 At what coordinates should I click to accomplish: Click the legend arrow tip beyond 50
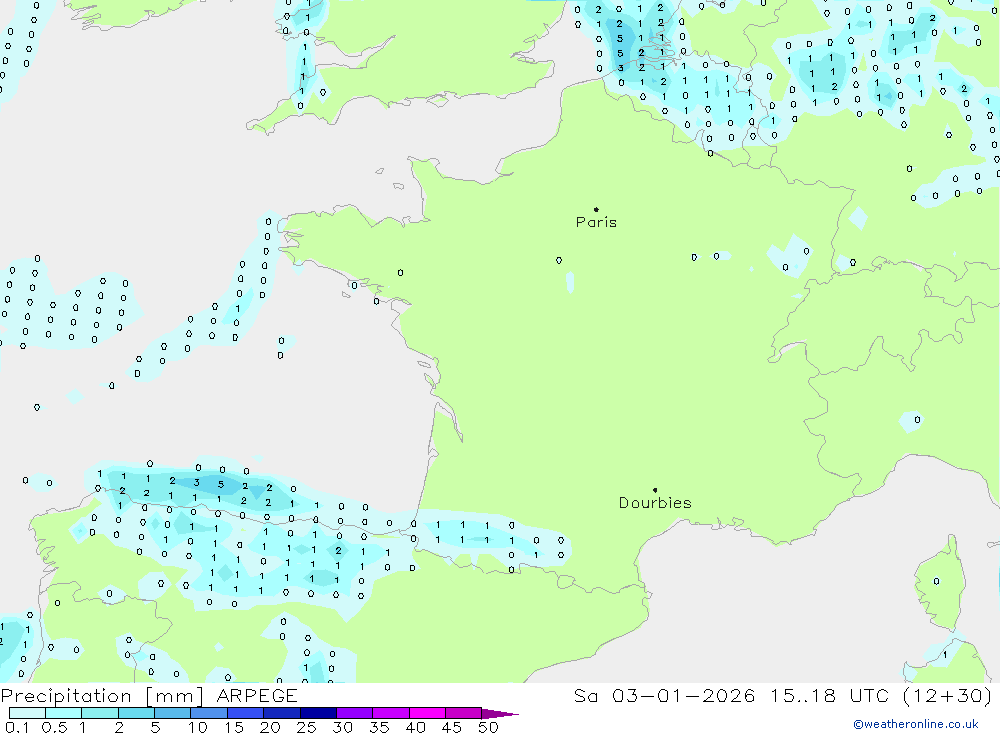pos(501,714)
